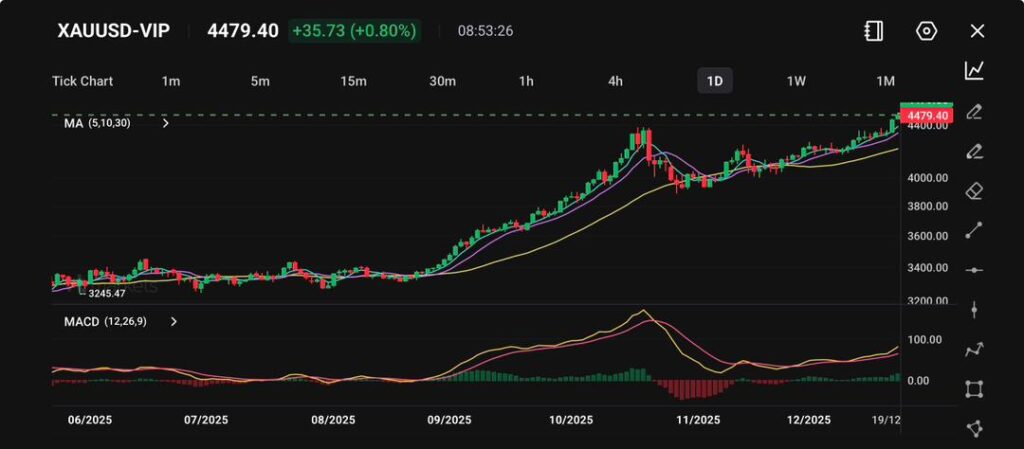Select the 1D timeframe
The height and width of the screenshot is (449, 1024).
click(714, 81)
